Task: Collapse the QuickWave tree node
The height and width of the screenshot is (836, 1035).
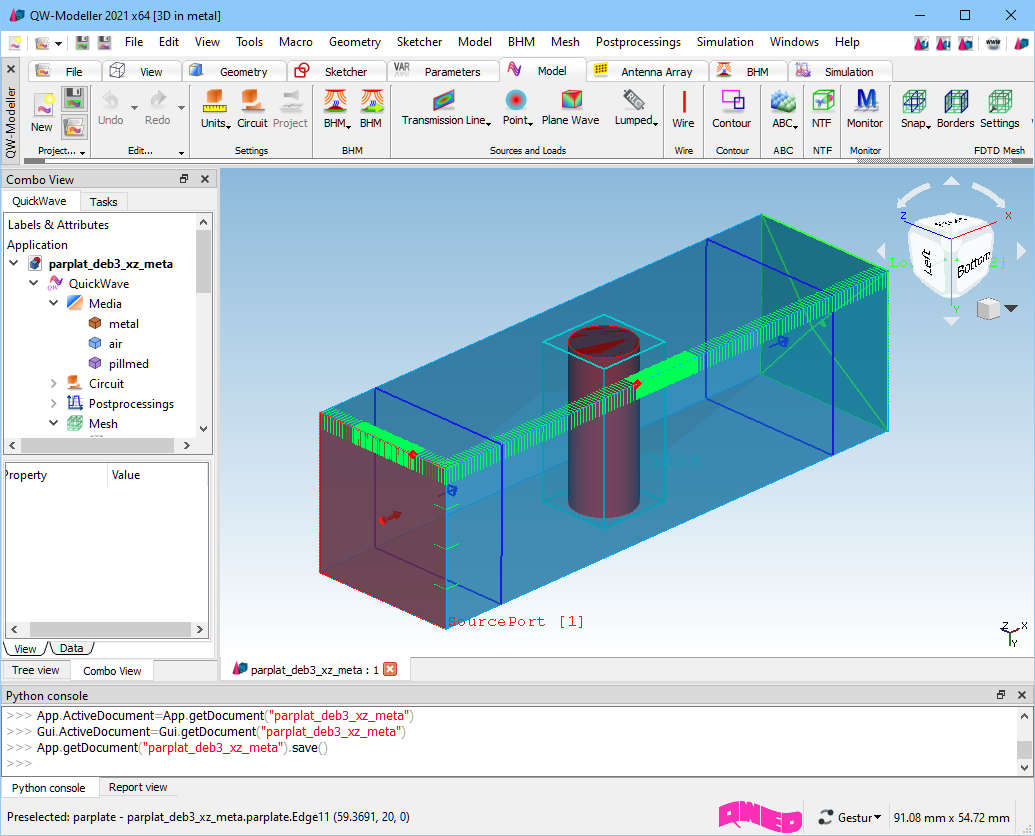Action: (34, 283)
